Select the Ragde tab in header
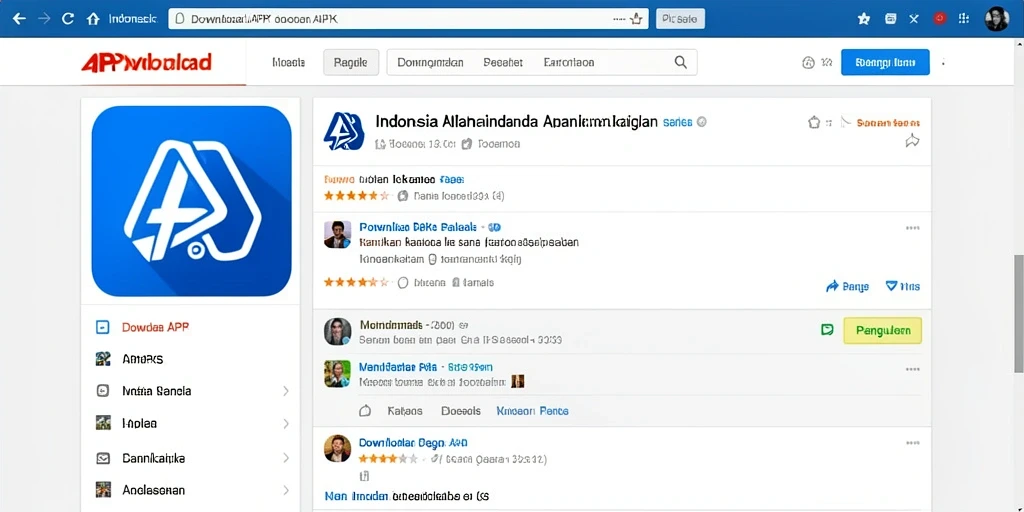Image resolution: width=1024 pixels, height=512 pixels. [x=350, y=63]
